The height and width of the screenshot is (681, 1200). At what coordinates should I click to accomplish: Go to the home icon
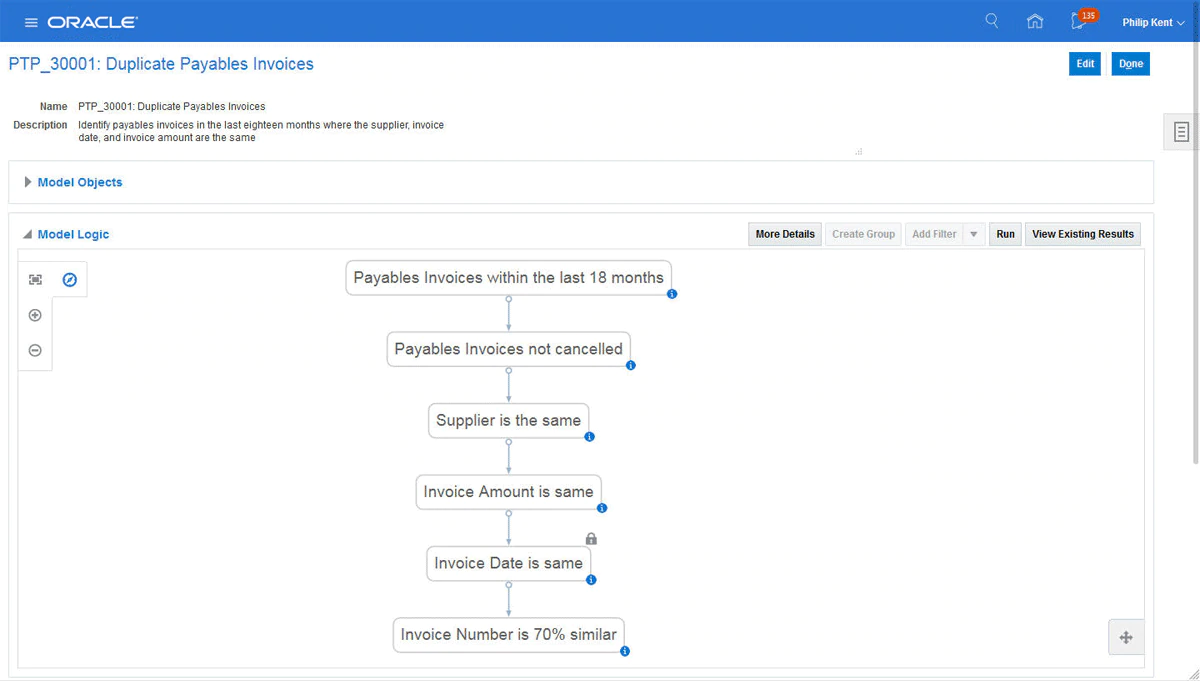tap(1035, 21)
